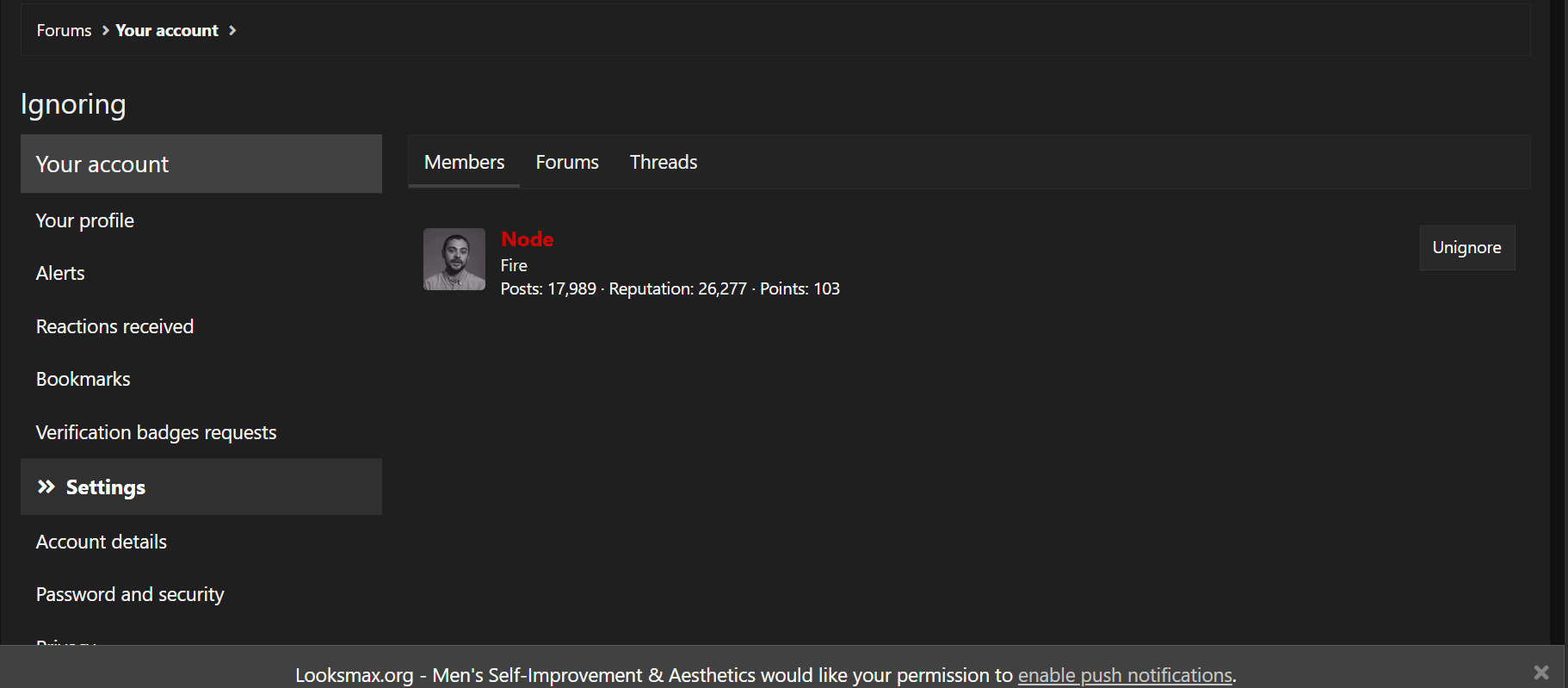1568x688 pixels.
Task: Switch to the Forums tab
Action: pyautogui.click(x=567, y=162)
